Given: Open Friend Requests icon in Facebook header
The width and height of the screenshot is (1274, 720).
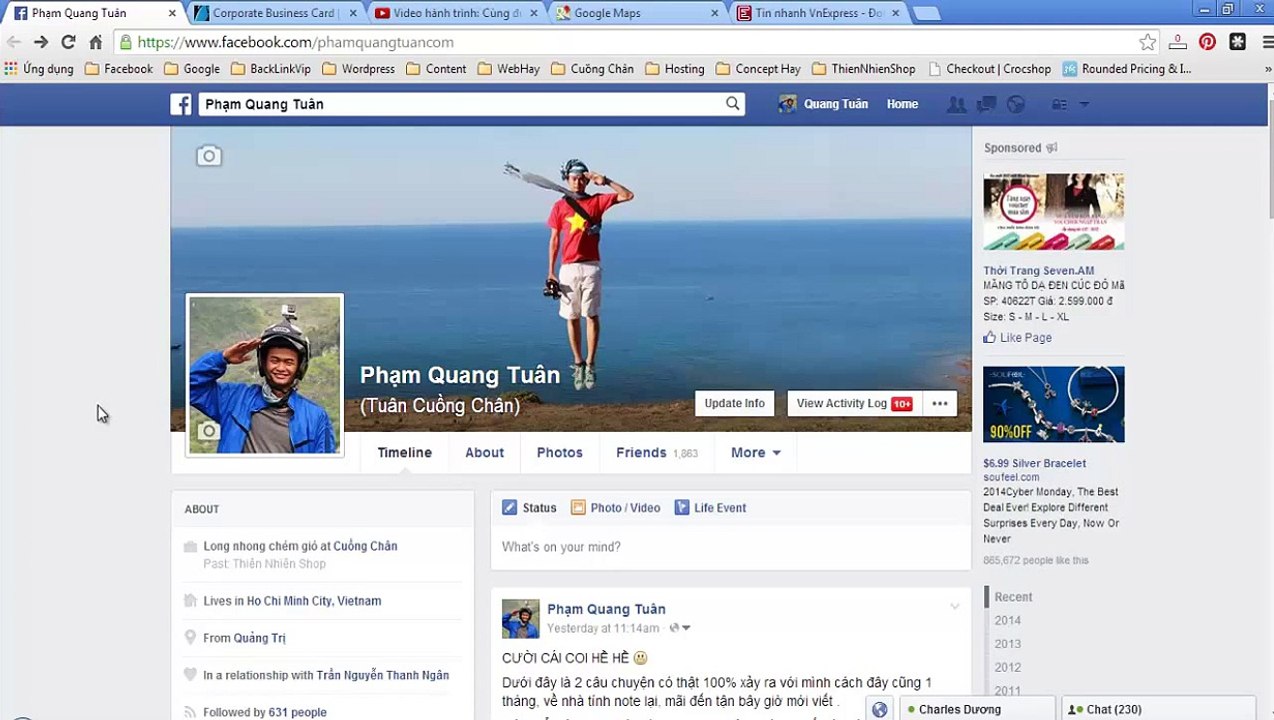Looking at the screenshot, I should tap(956, 104).
